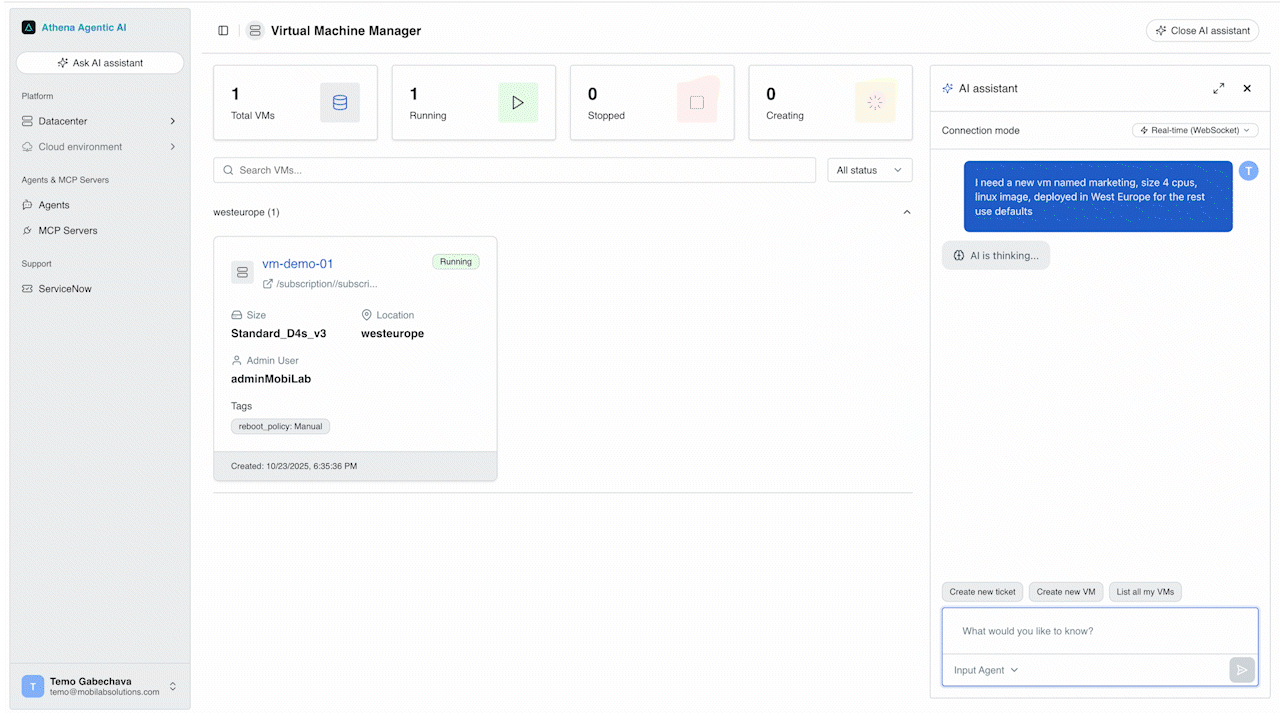Click the Creating spinner icon
Screen dimensions: 1280x720
click(875, 102)
